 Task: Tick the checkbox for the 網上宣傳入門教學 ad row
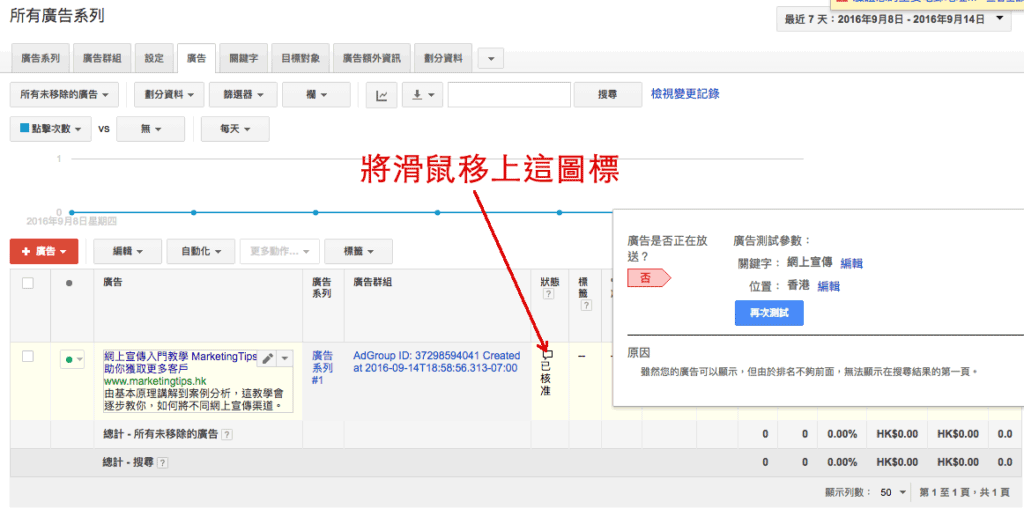[x=27, y=356]
